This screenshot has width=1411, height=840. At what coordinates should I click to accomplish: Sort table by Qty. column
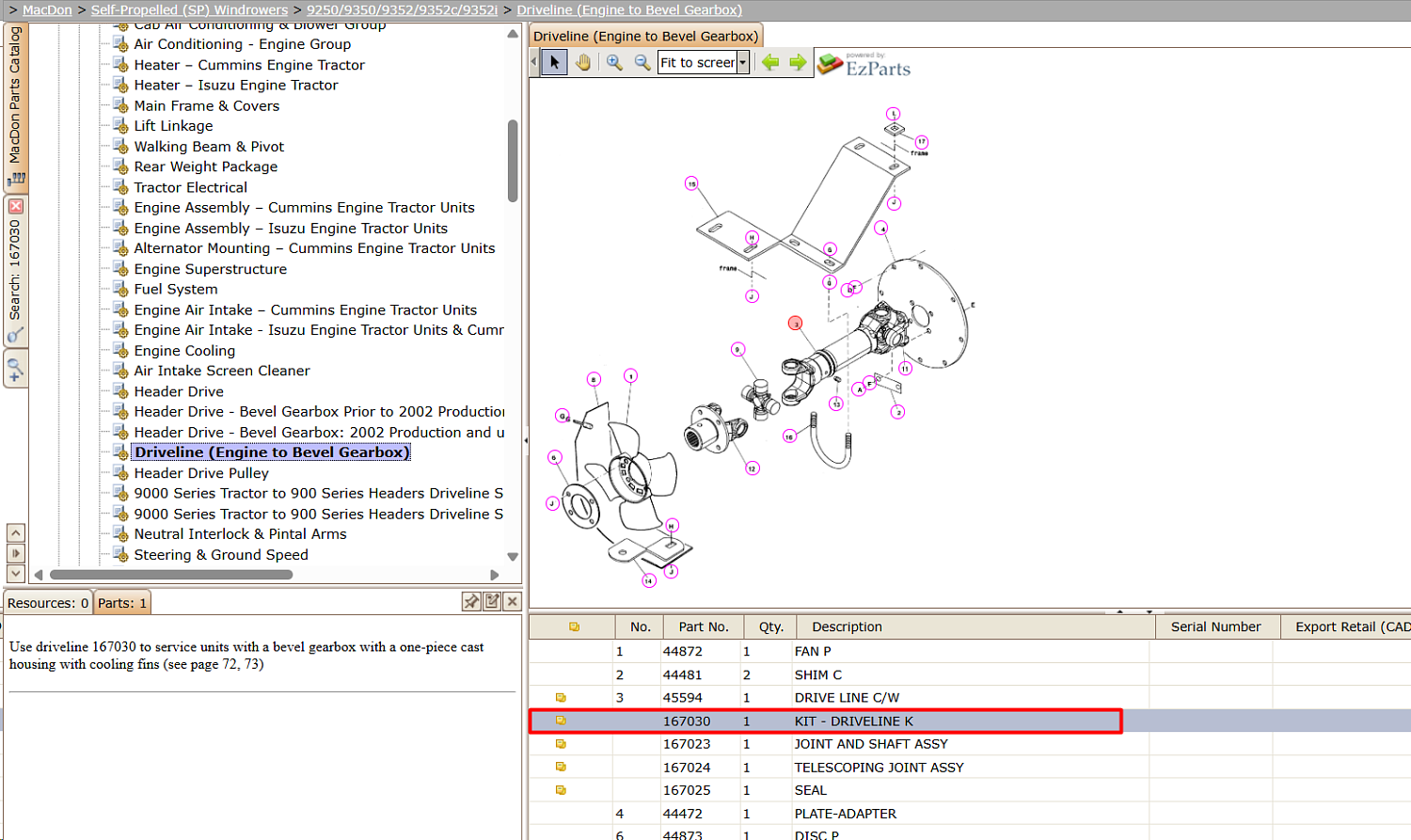point(771,626)
